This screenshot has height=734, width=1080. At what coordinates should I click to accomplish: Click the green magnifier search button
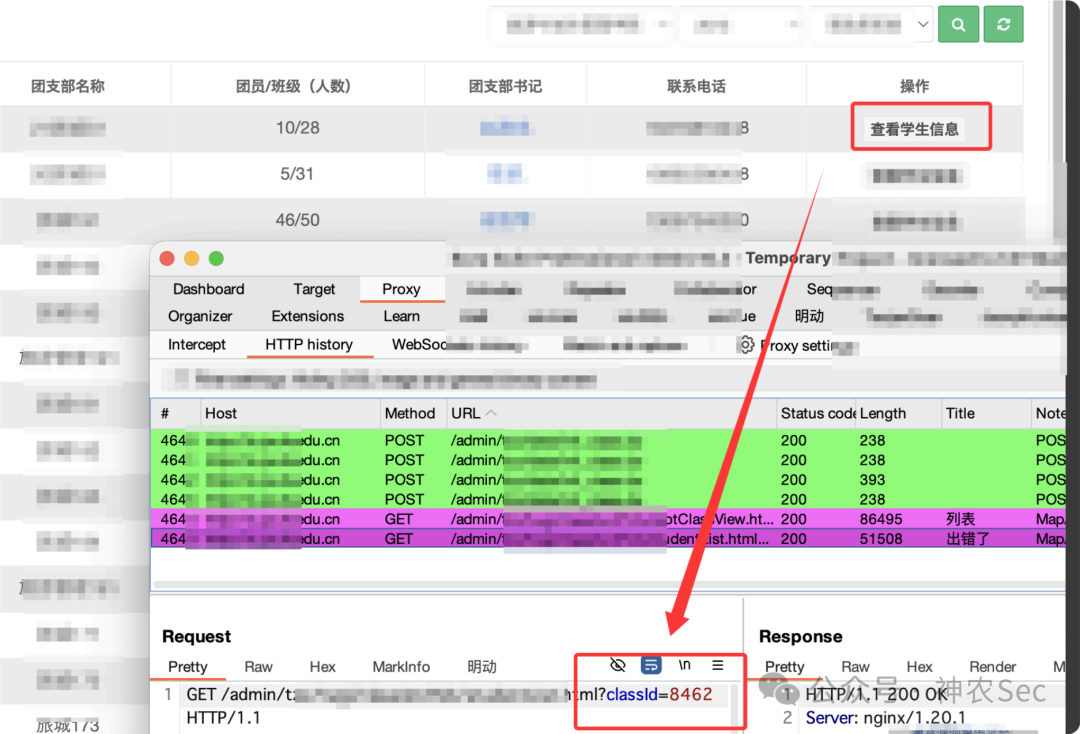957,24
